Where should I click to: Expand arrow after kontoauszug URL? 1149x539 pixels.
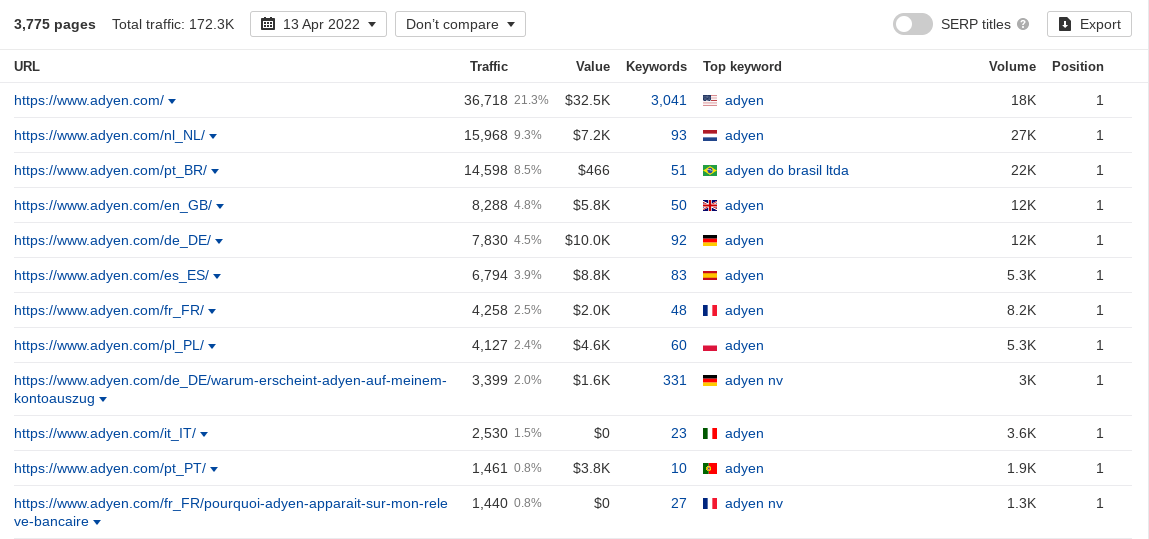click(103, 400)
